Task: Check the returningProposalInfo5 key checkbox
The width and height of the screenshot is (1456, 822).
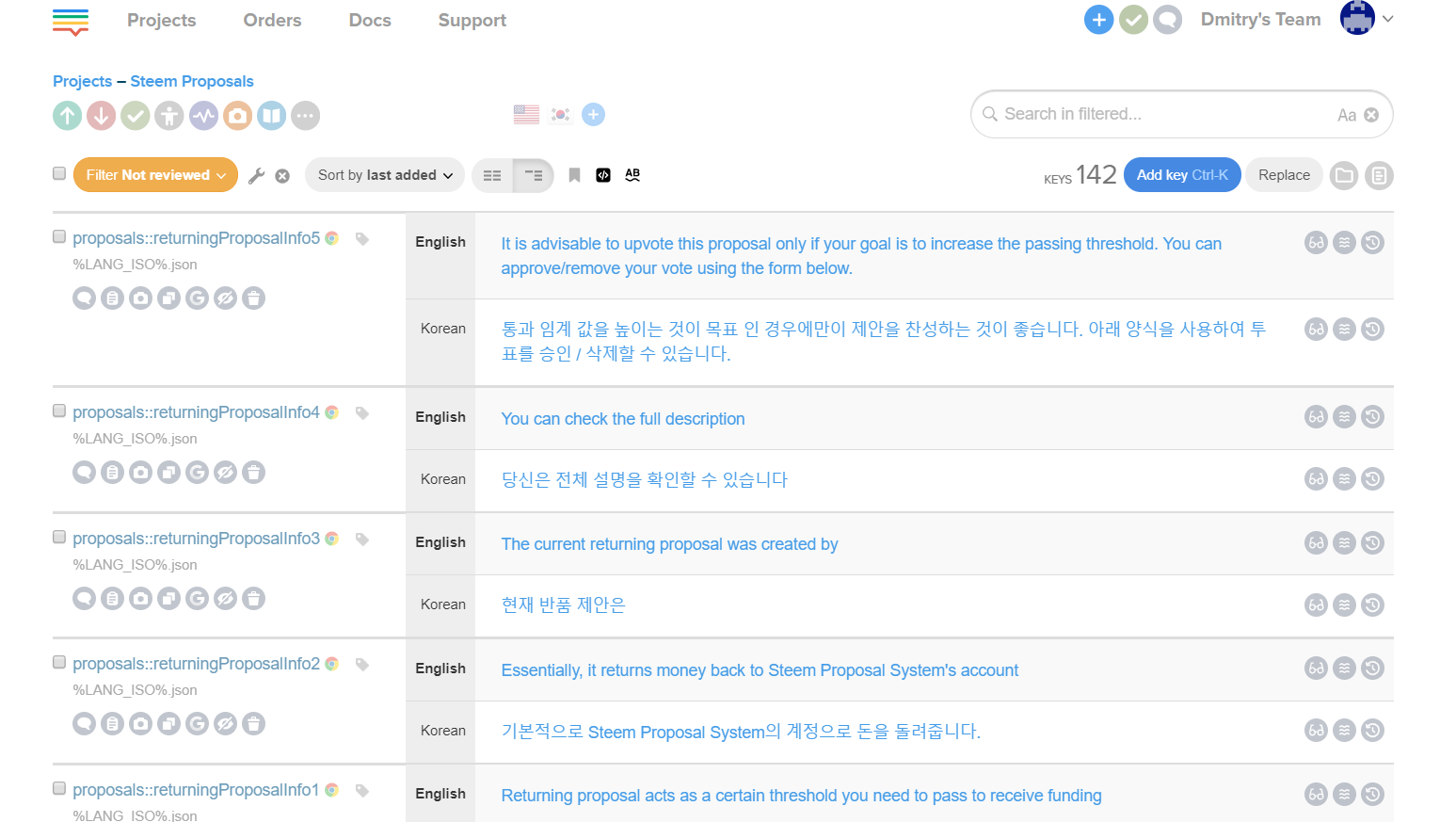Action: point(59,236)
